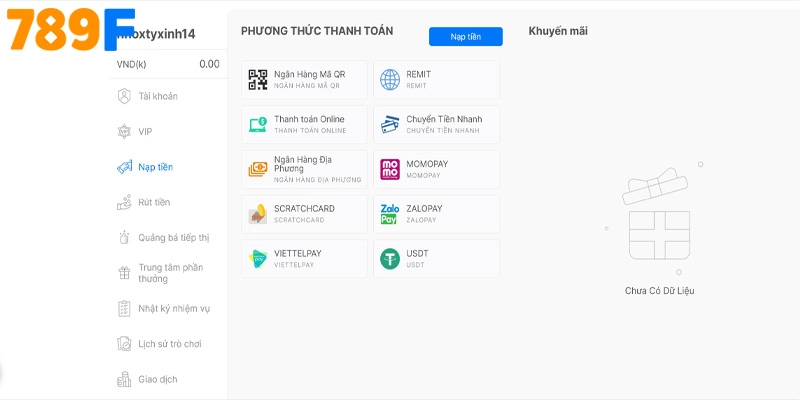Click the blue Nạp tiền button

click(465, 37)
